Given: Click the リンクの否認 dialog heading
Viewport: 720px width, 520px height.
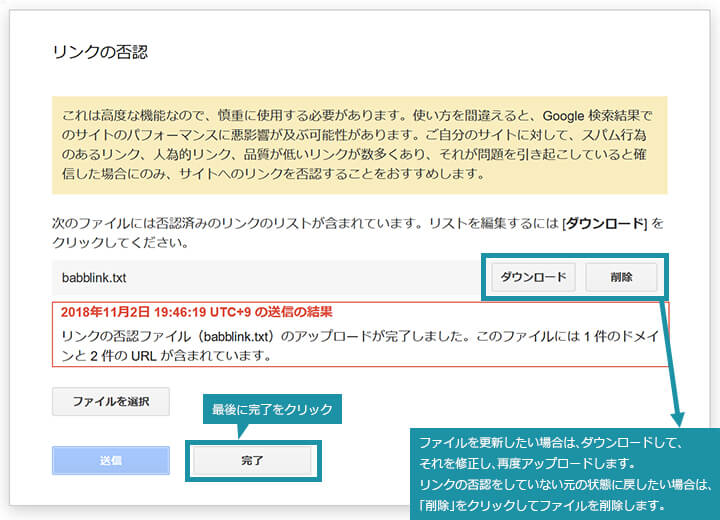Looking at the screenshot, I should pos(100,52).
